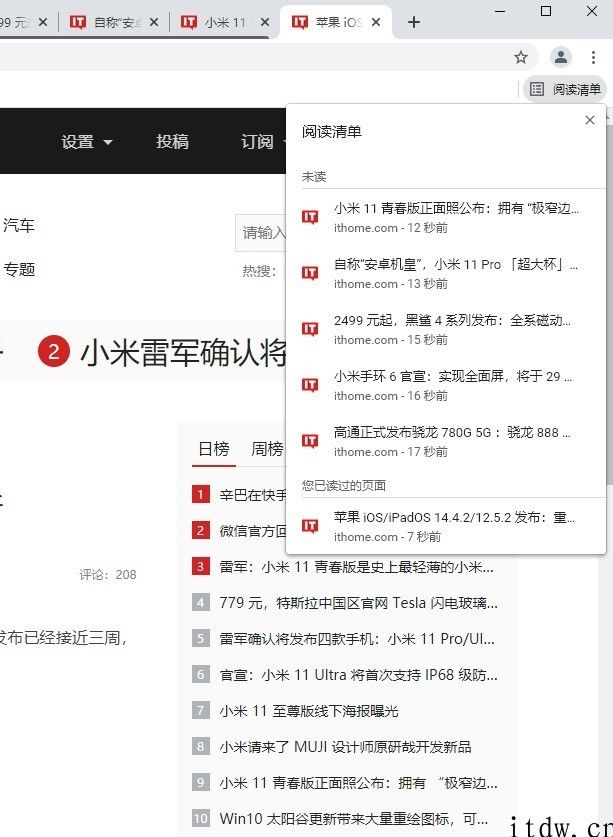Open reading list item 自称"安卓机皇"
This screenshot has width=613, height=837.
[x=446, y=273]
